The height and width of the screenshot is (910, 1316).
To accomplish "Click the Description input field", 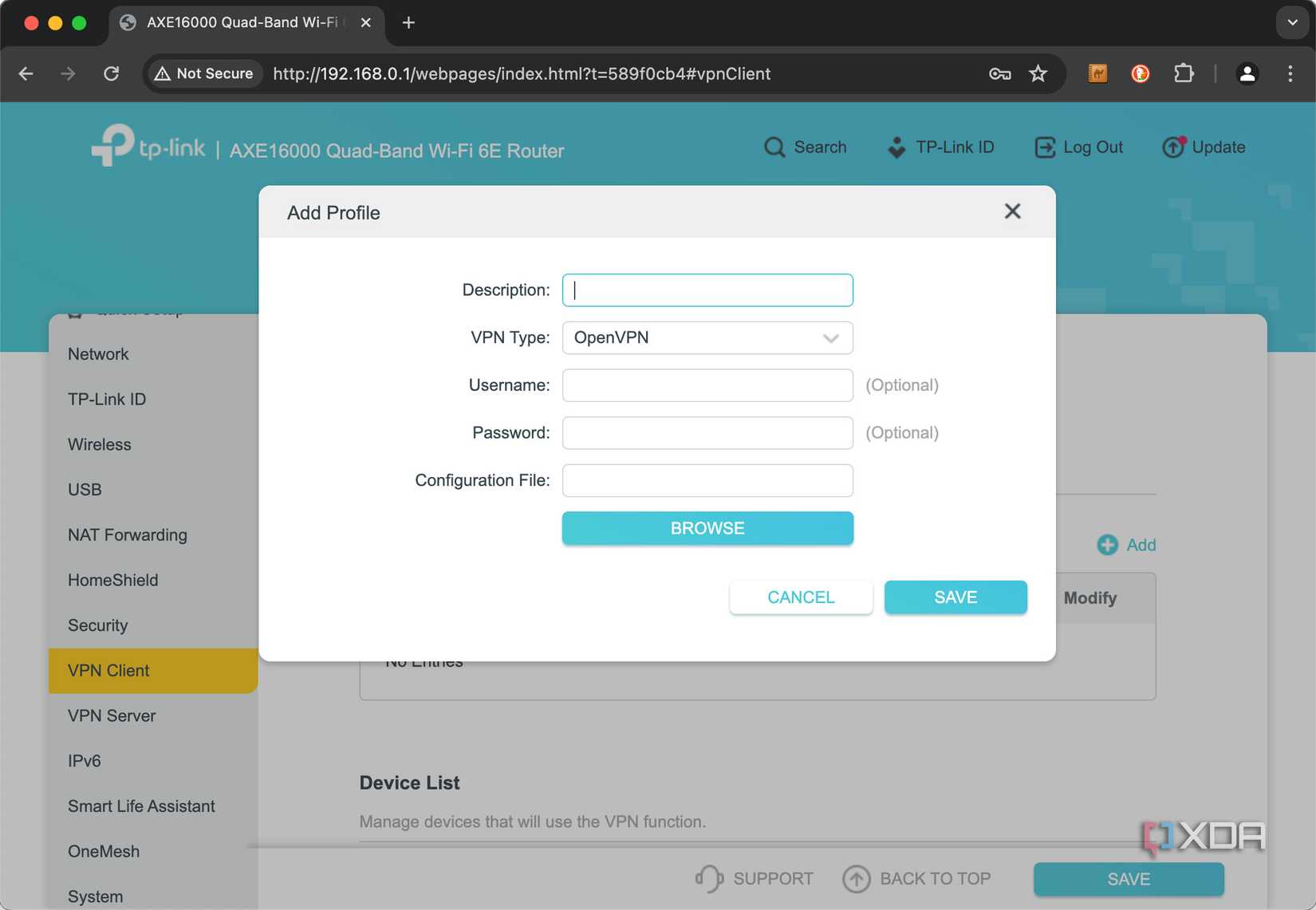I will pyautogui.click(x=707, y=290).
